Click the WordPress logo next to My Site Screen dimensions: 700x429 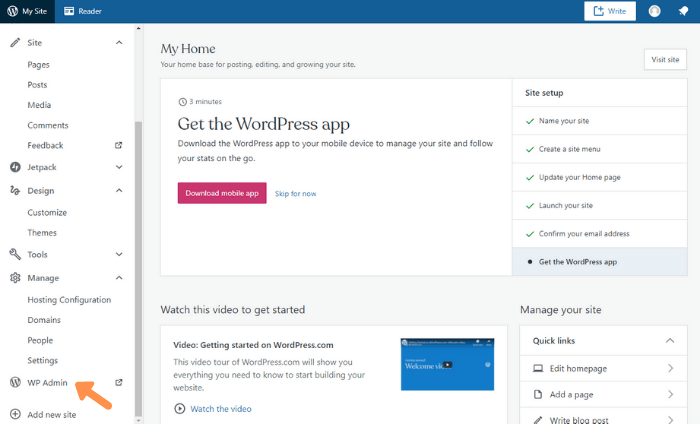tap(12, 11)
